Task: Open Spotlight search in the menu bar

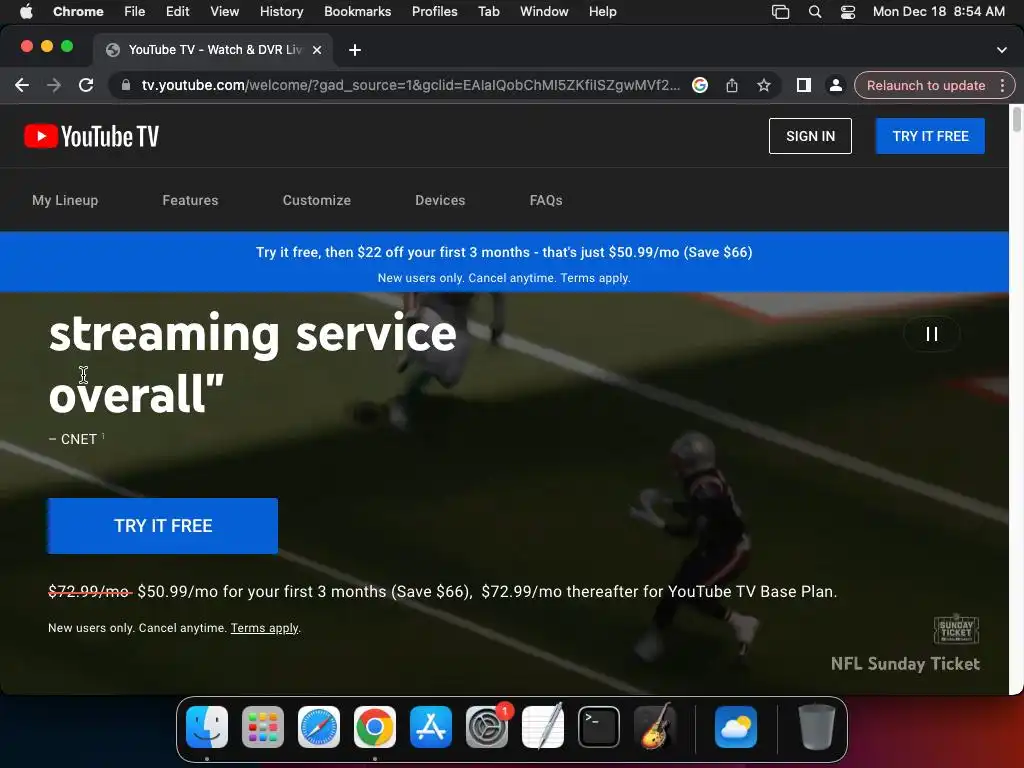Action: point(814,11)
